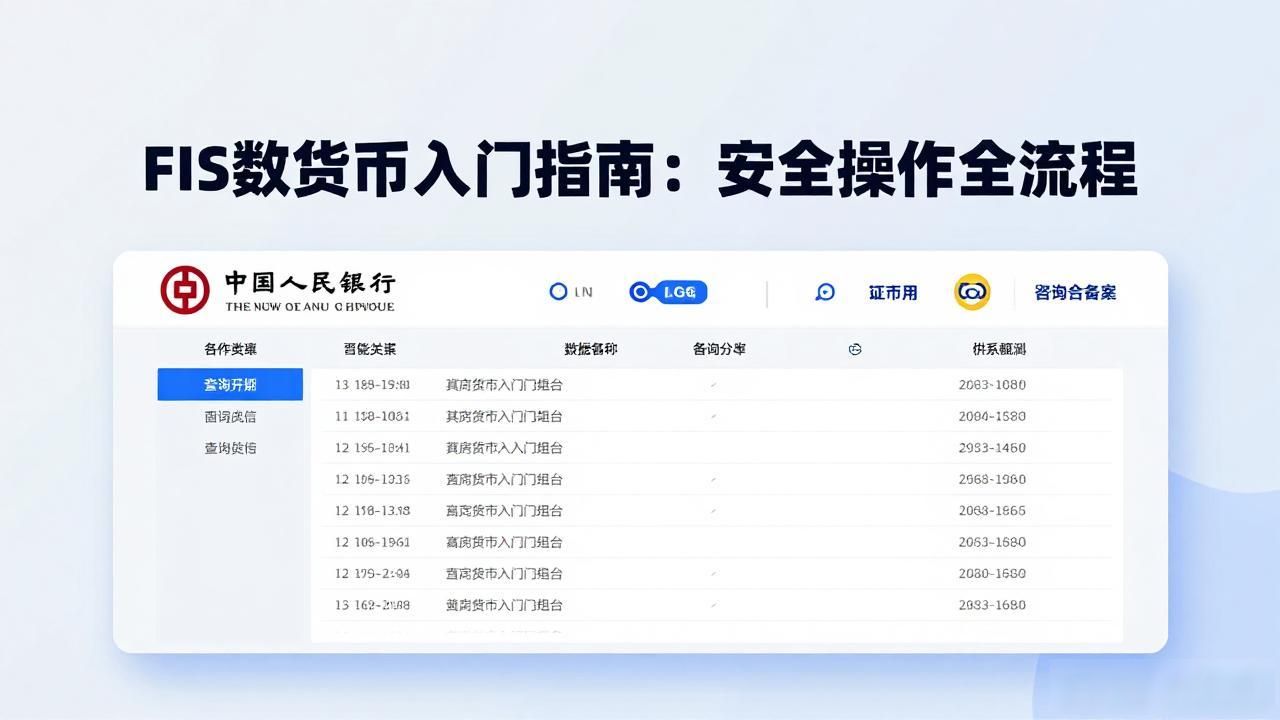Click the date cell "12 196-18:41"
Image resolution: width=1280 pixels, height=720 pixels.
[372, 448]
